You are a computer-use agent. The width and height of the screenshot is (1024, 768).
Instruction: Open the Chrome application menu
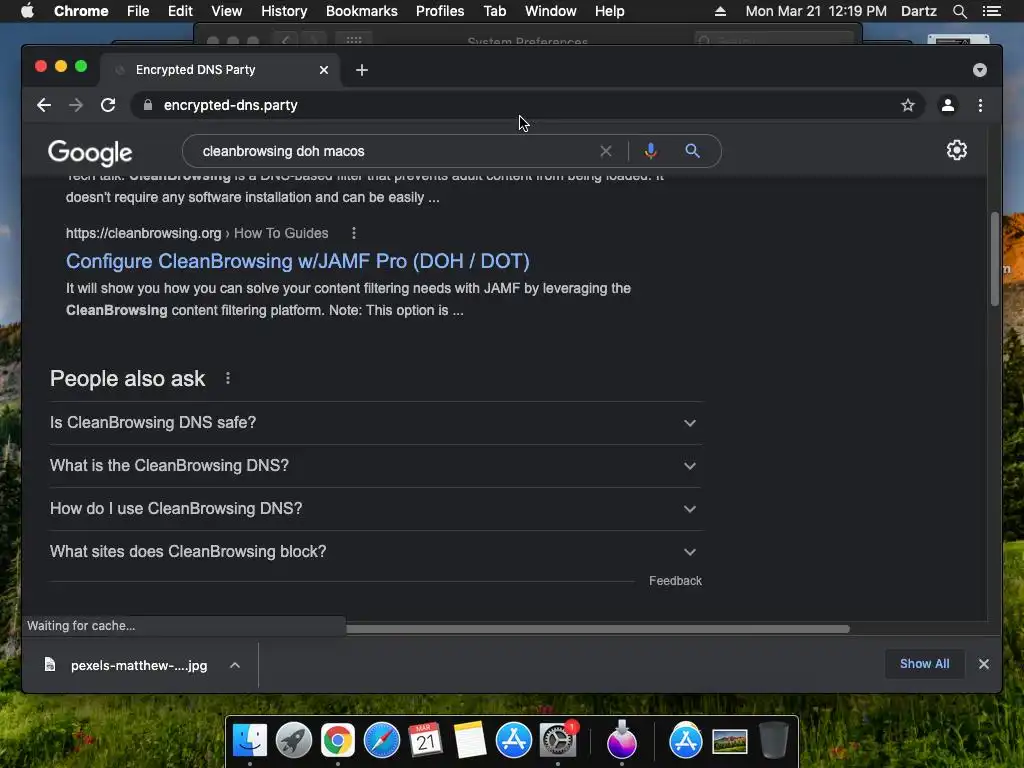pyautogui.click(x=81, y=11)
